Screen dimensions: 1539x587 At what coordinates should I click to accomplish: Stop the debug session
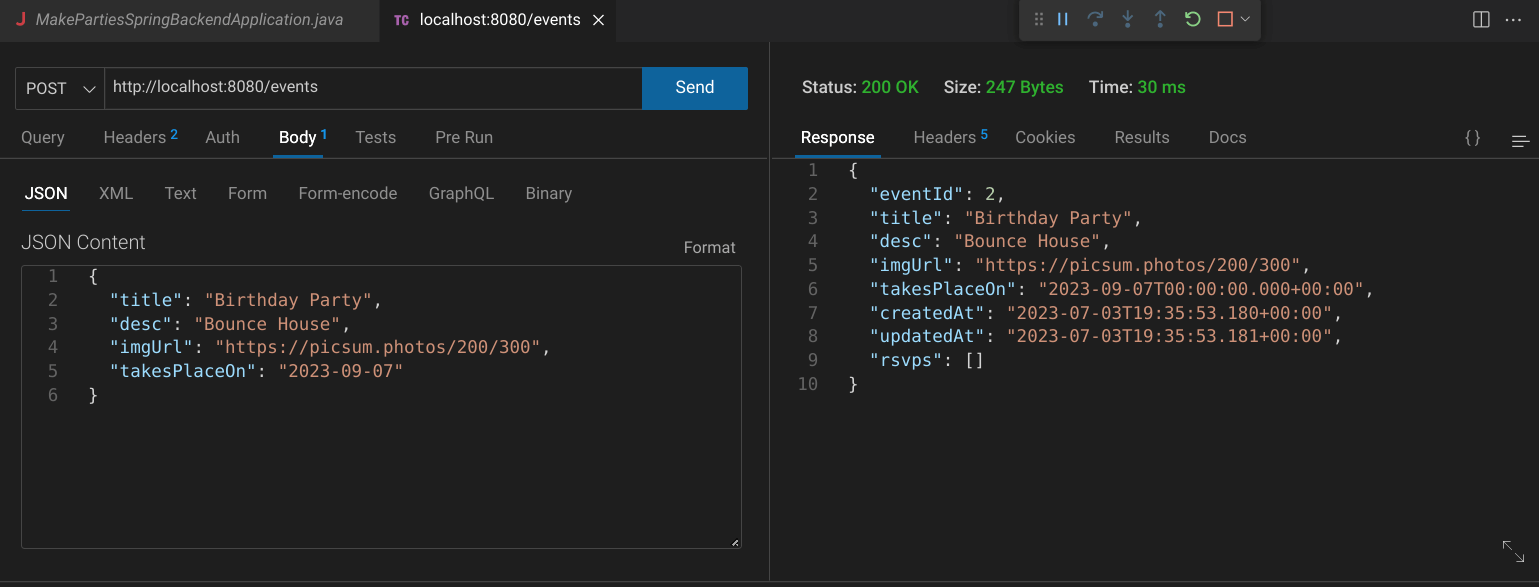click(x=1225, y=19)
